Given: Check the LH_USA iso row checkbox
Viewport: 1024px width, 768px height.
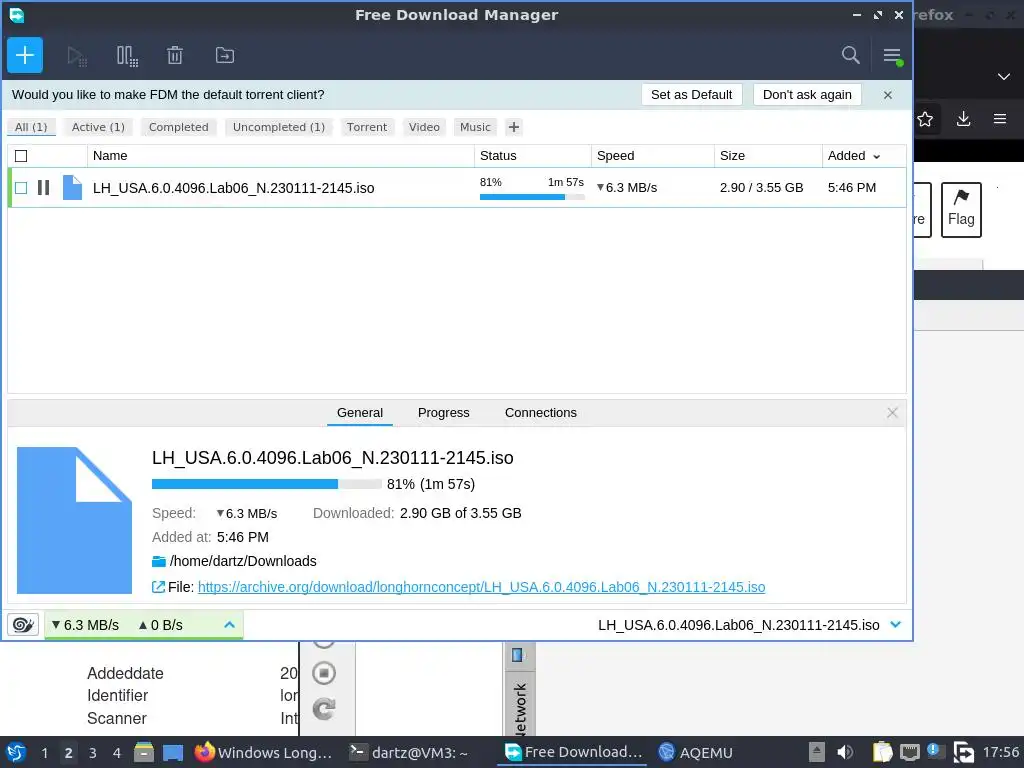Looking at the screenshot, I should click(21, 188).
